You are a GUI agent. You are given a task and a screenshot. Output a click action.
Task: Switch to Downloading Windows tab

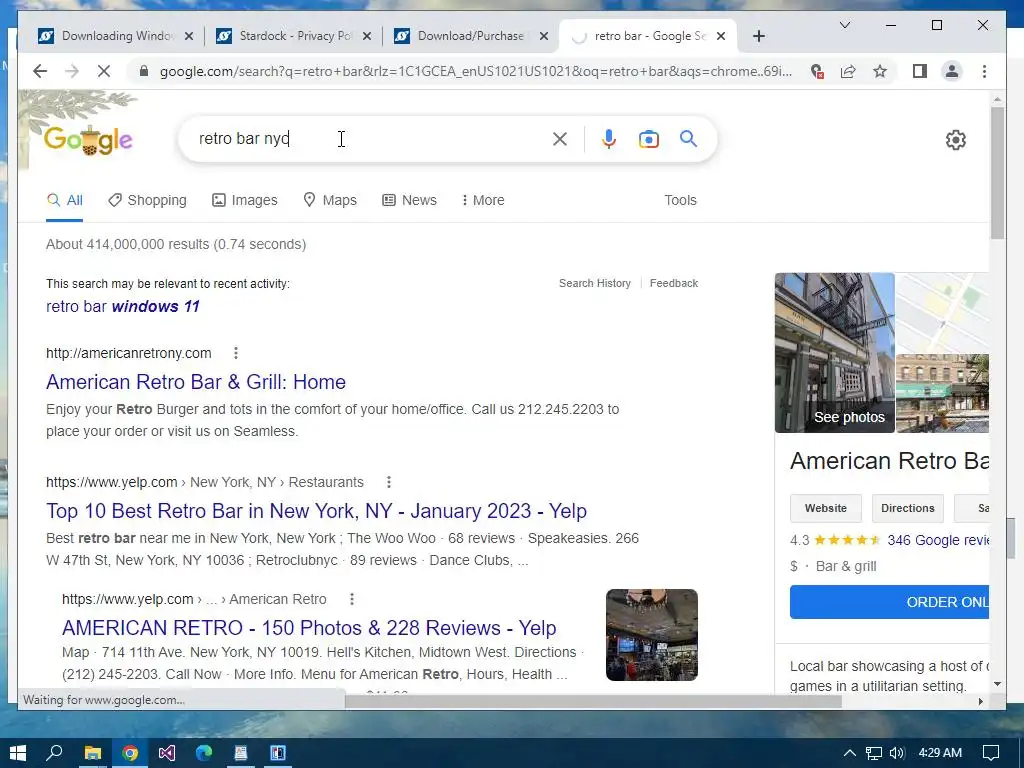[115, 36]
